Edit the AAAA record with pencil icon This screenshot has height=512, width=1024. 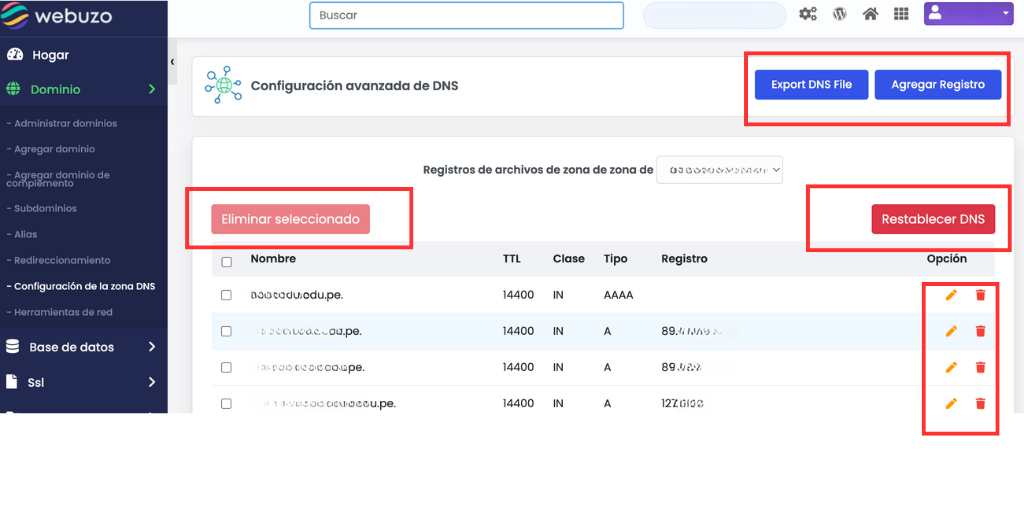coord(951,295)
